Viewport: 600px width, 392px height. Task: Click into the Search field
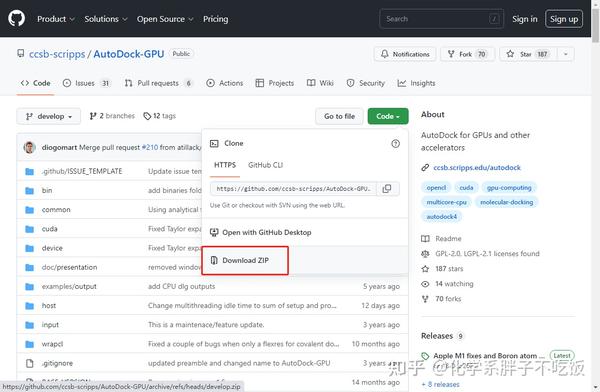coord(442,19)
